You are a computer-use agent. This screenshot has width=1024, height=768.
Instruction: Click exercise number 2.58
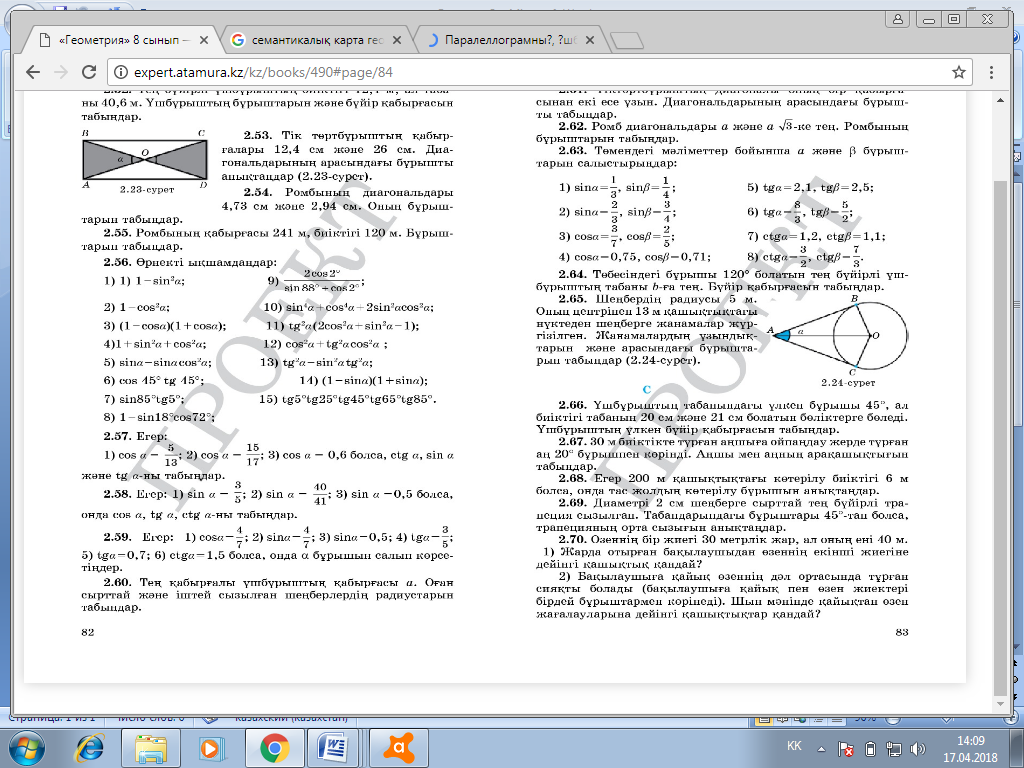pyautogui.click(x=117, y=494)
